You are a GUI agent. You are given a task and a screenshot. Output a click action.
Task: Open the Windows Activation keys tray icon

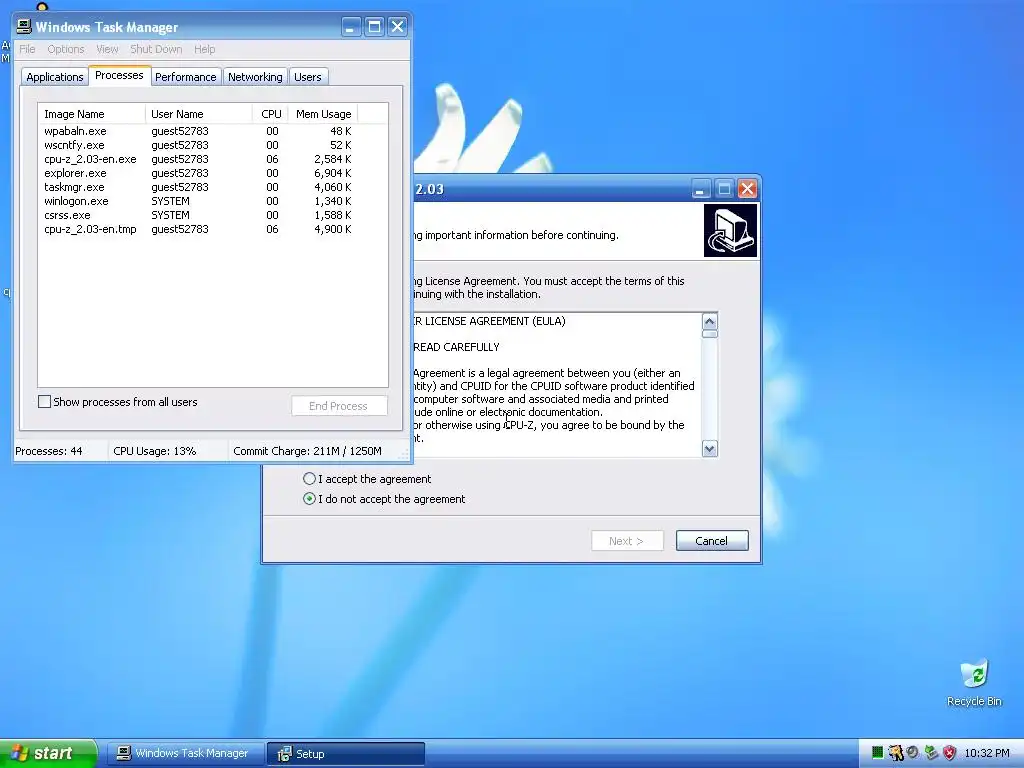tap(896, 753)
